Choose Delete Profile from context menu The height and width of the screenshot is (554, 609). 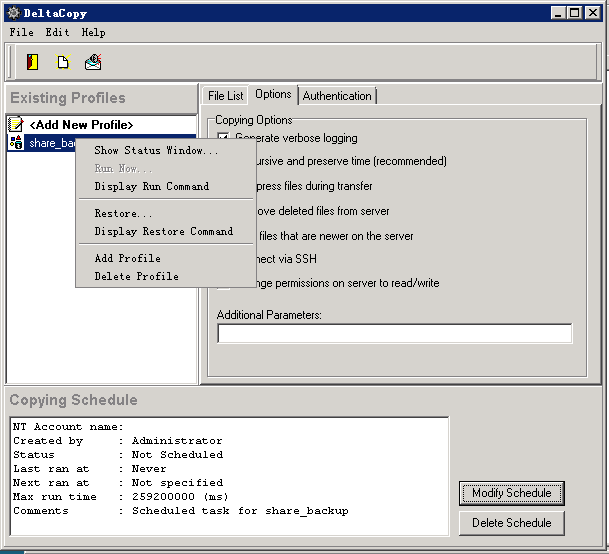coord(136,276)
